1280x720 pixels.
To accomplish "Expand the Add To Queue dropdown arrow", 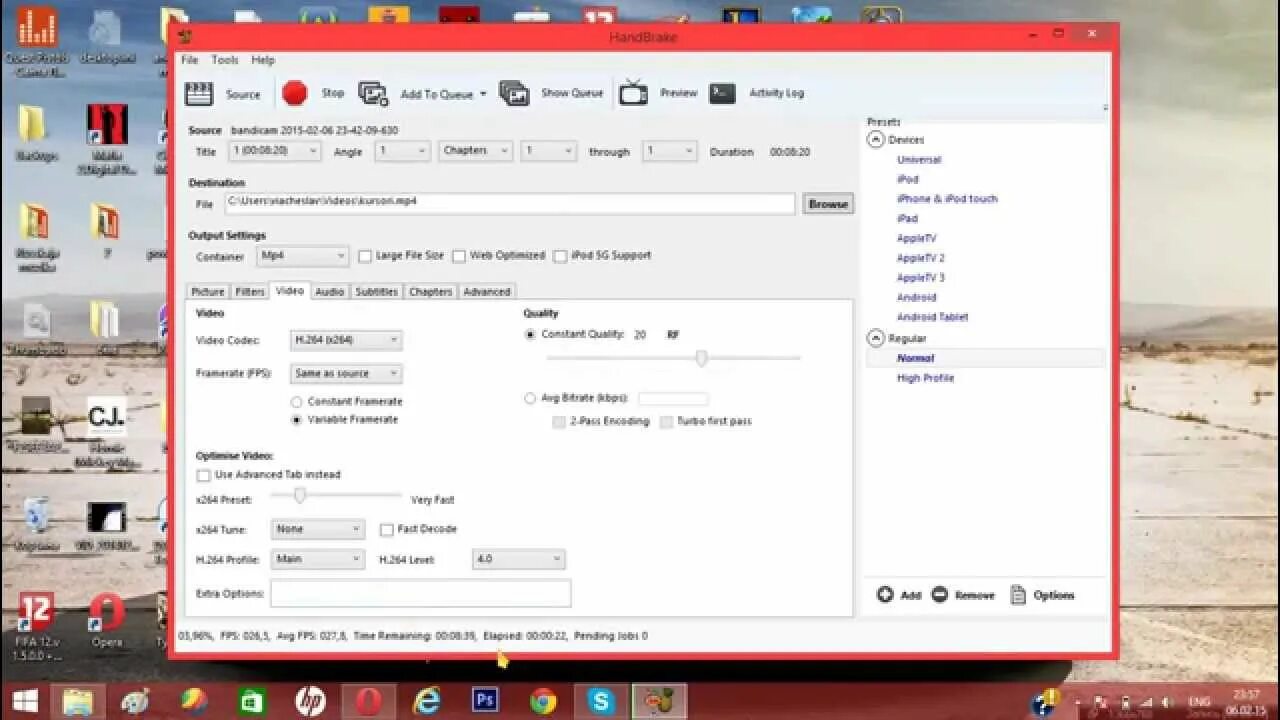I will (x=483, y=94).
